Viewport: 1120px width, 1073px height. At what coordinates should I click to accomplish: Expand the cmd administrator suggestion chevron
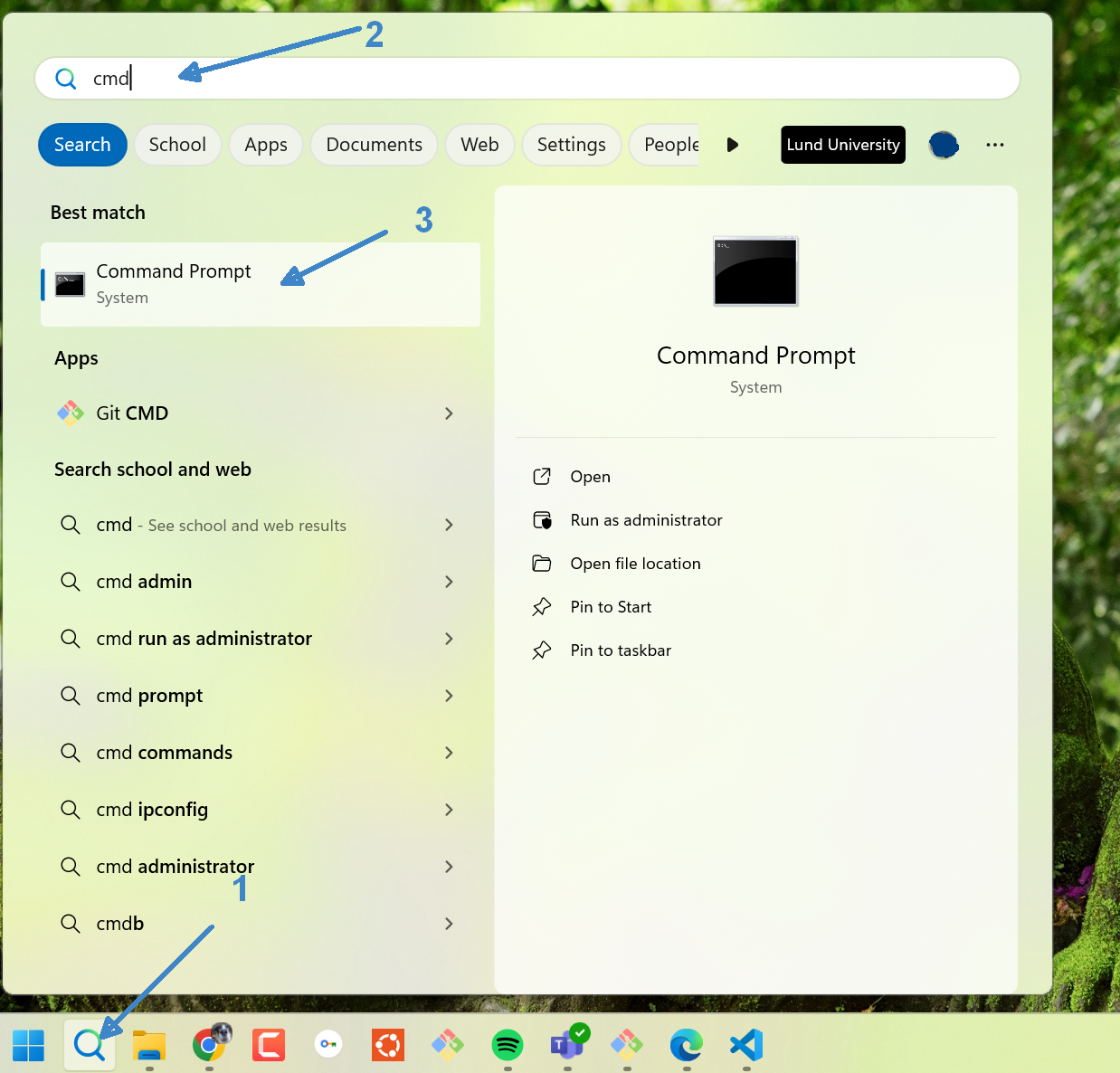click(449, 867)
